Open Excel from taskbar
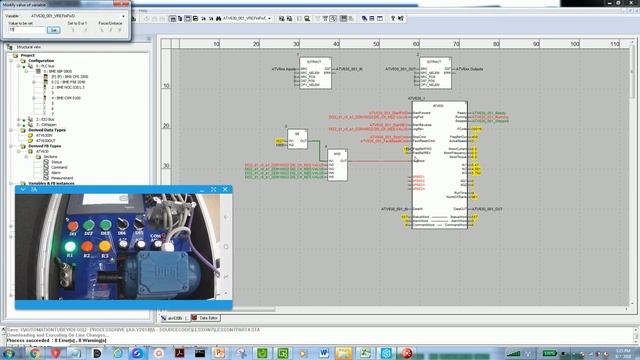This screenshot has height=360, width=640. 364,353
